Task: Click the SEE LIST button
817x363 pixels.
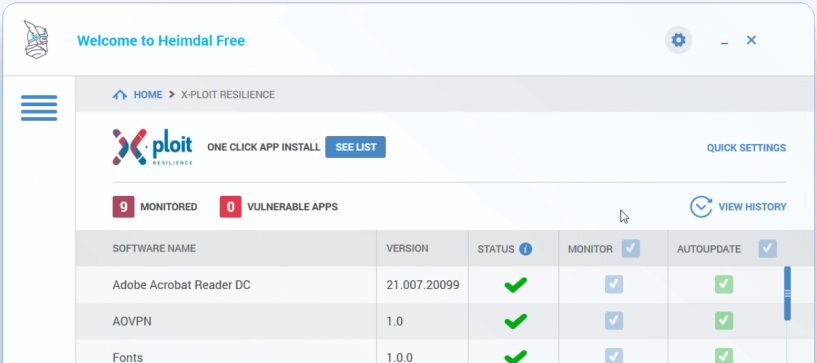Action: 355,147
